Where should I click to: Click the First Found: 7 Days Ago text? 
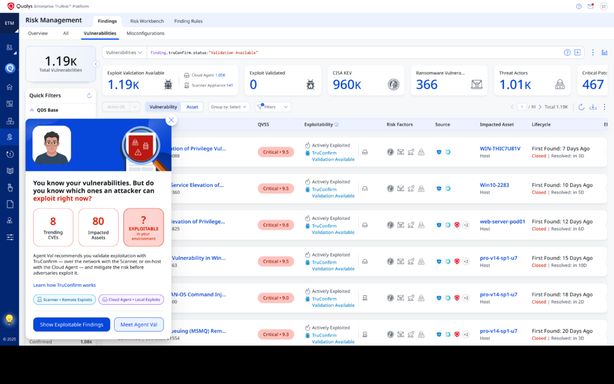point(560,149)
